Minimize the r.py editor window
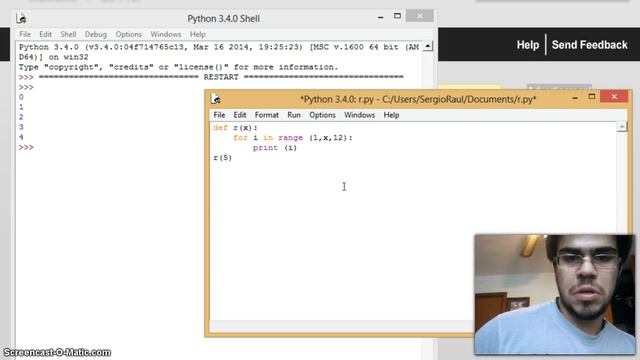This screenshot has height=360, width=640. tap(575, 98)
